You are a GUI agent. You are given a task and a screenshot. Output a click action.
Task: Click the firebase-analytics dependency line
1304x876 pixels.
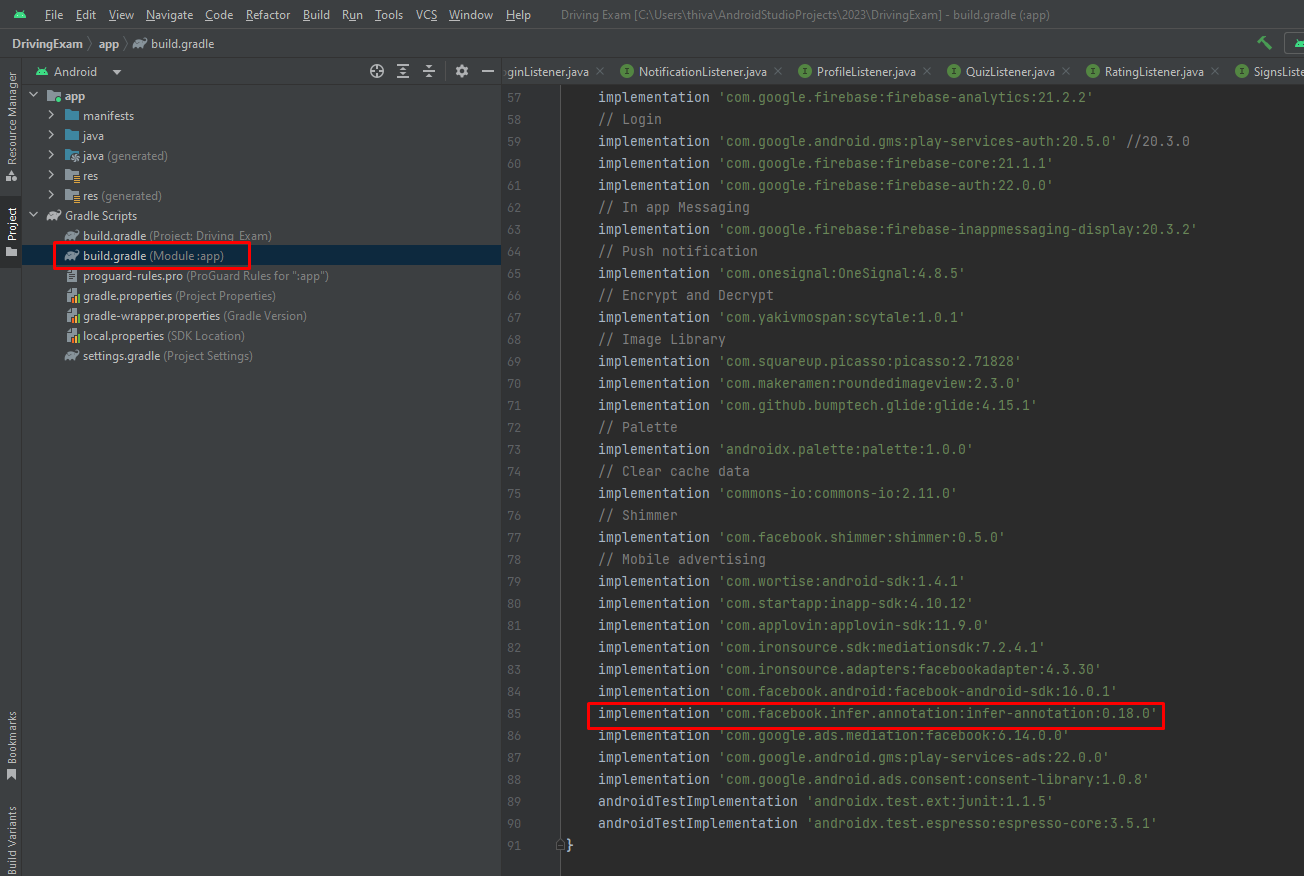click(x=845, y=98)
